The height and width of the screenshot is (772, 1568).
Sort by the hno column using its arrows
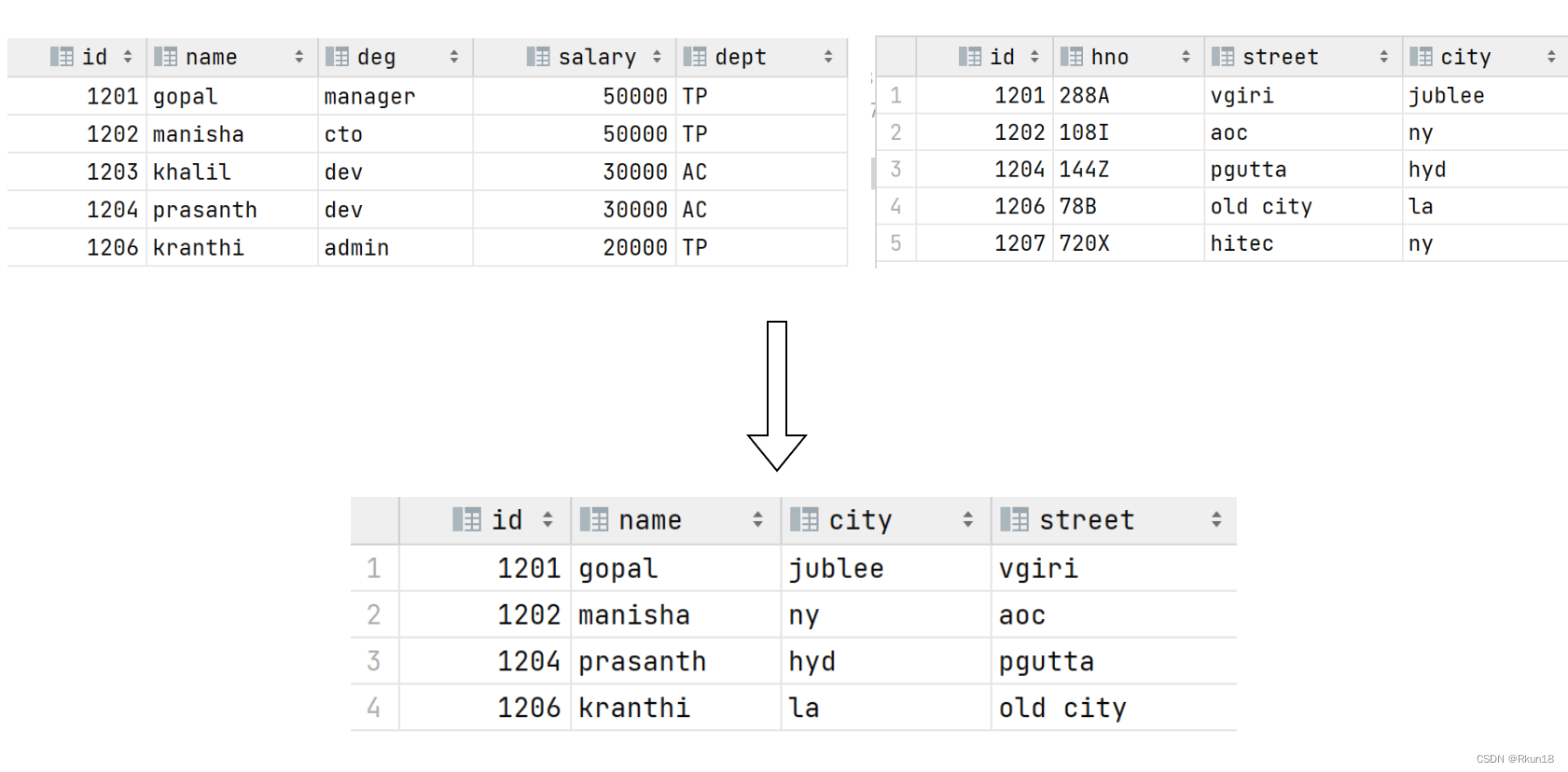[1186, 57]
